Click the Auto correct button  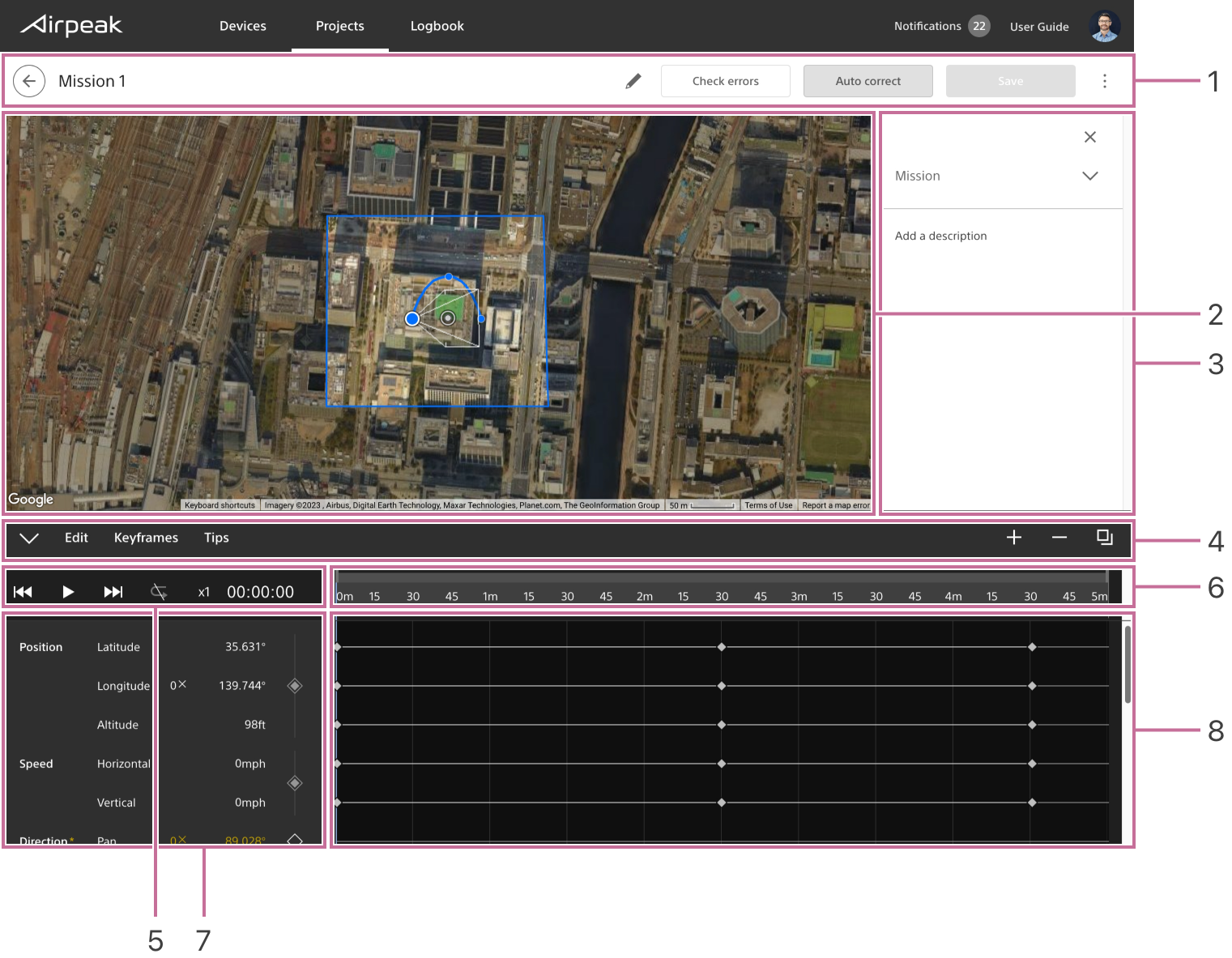pyautogui.click(x=868, y=81)
